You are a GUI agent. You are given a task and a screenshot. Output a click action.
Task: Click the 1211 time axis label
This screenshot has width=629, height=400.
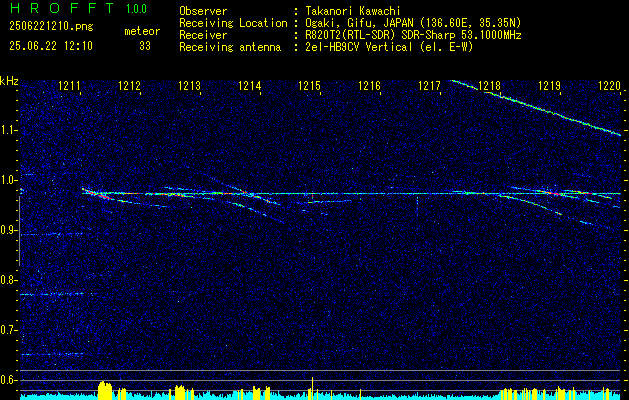tap(69, 85)
